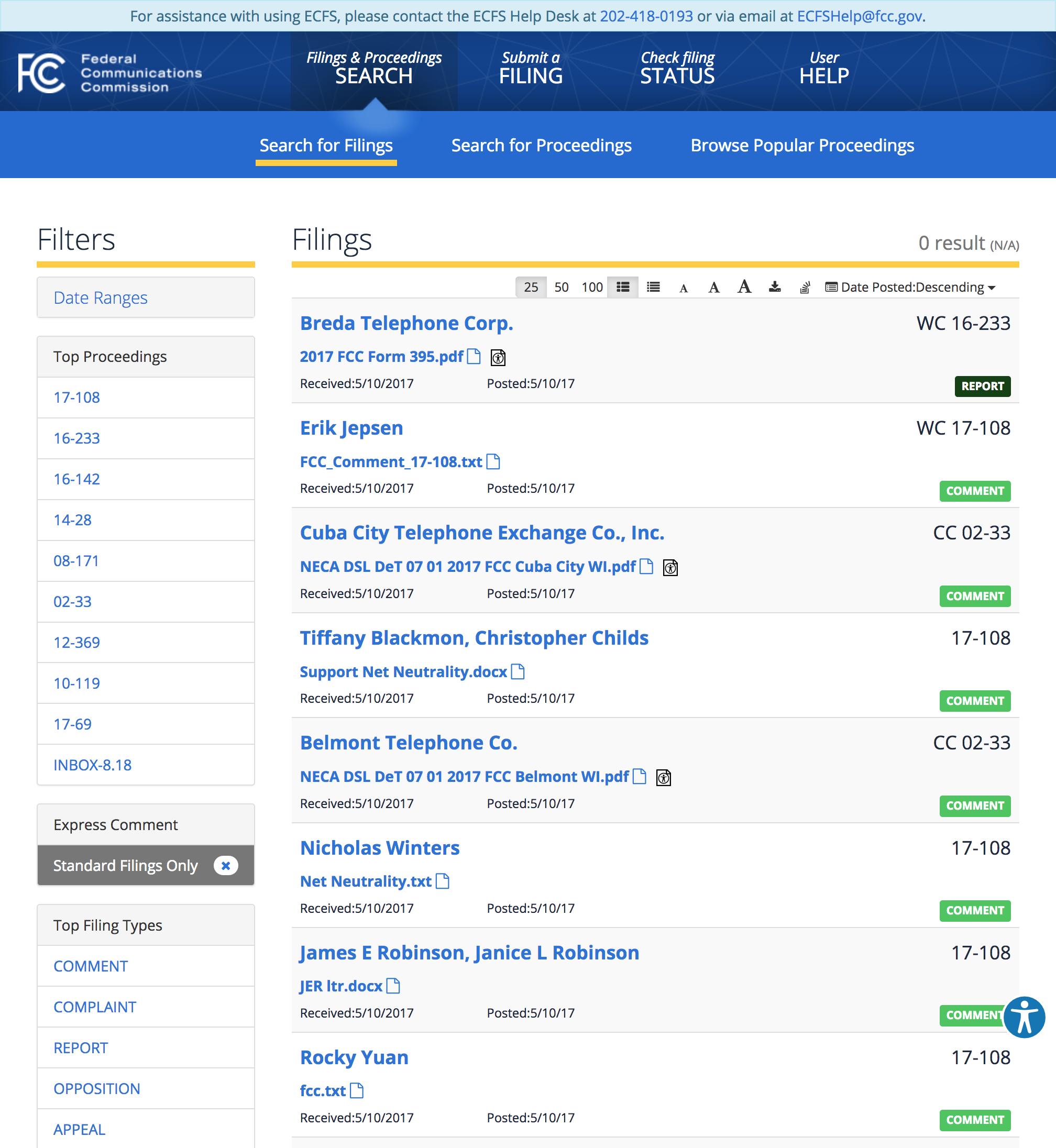Show 50 results per page

coord(561,287)
